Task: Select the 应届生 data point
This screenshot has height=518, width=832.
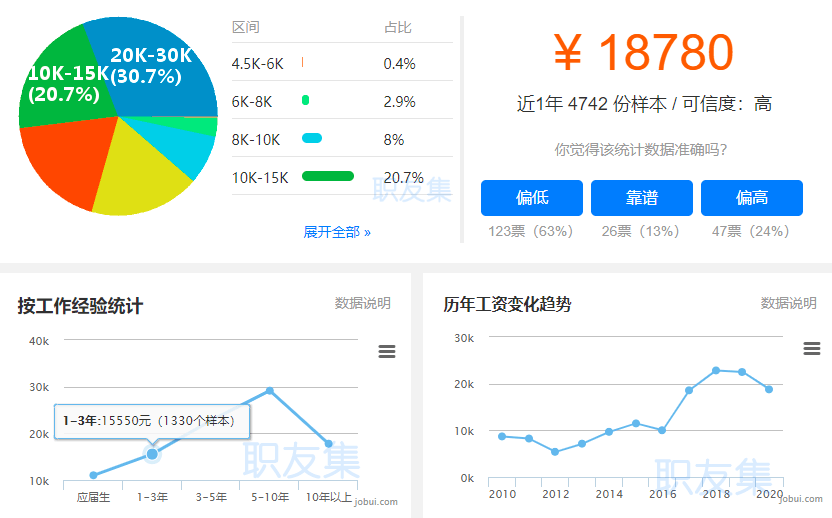Action: coord(93,475)
